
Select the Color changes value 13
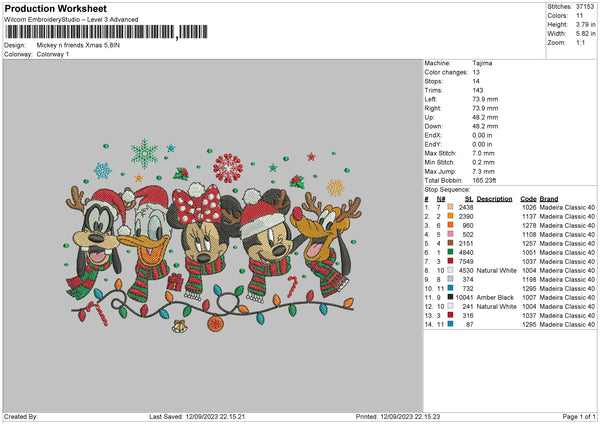pos(476,72)
